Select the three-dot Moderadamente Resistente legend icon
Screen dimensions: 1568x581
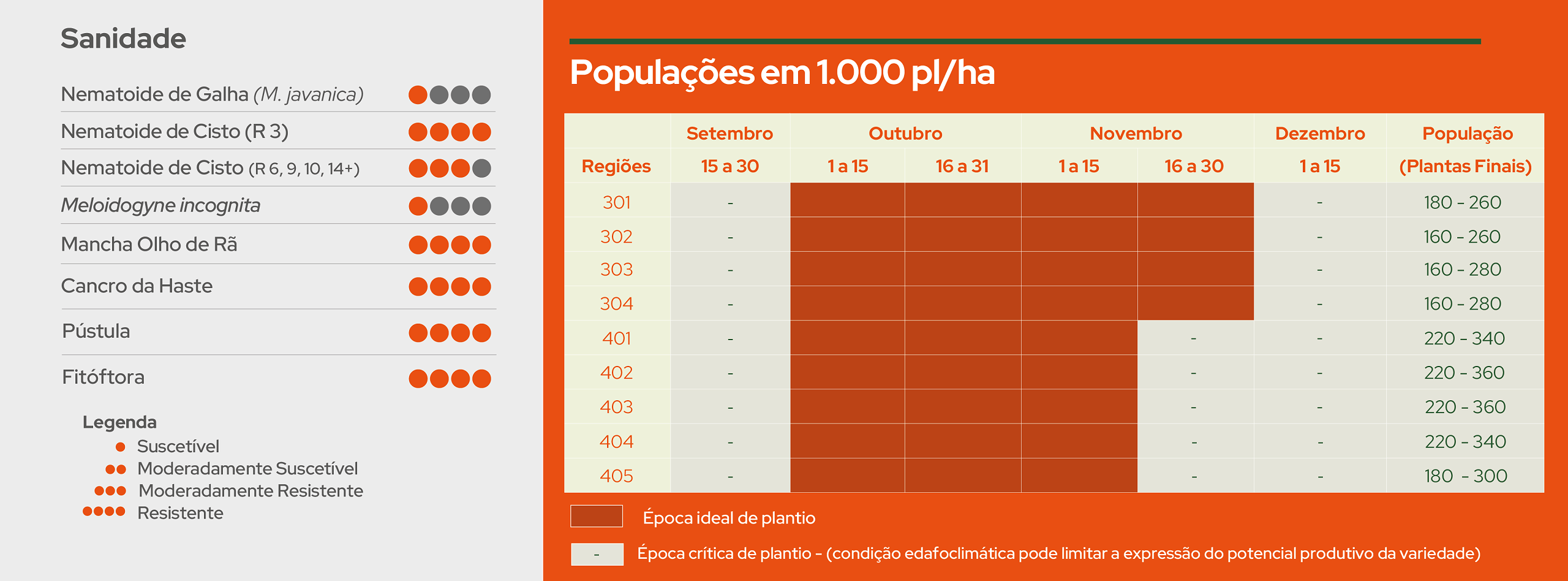(x=110, y=491)
